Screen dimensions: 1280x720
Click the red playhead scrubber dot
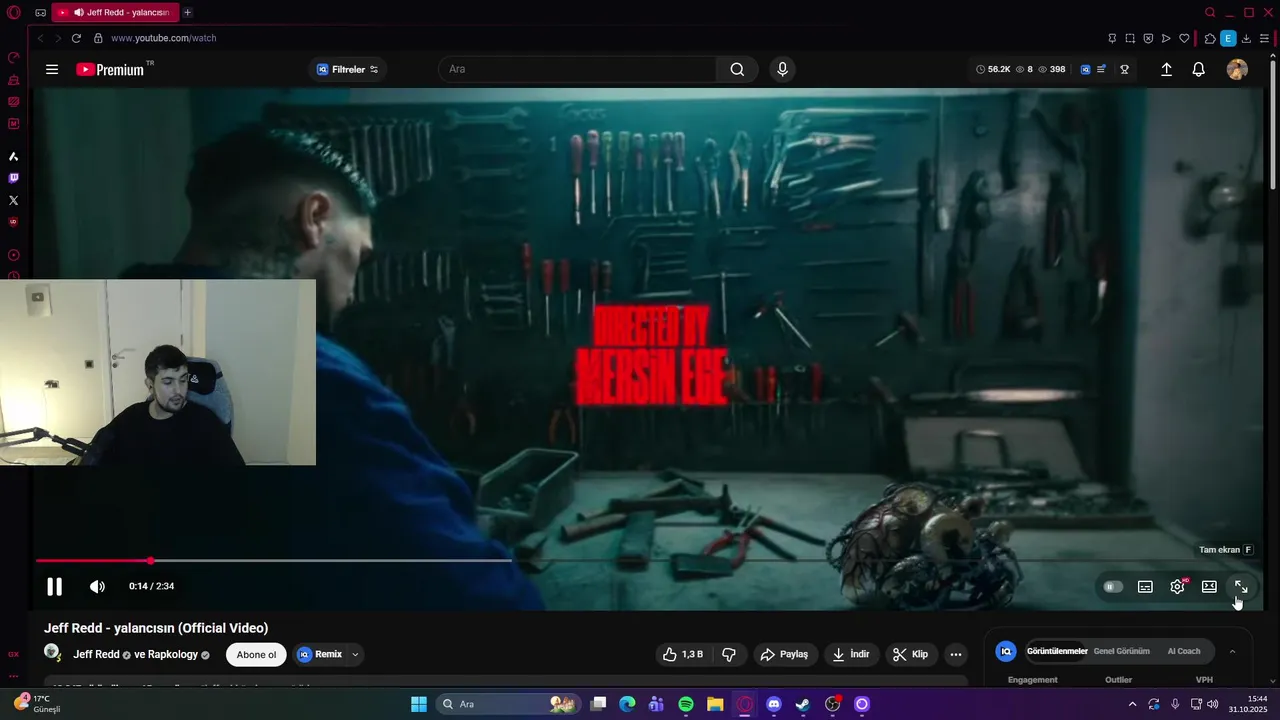[x=150, y=561]
